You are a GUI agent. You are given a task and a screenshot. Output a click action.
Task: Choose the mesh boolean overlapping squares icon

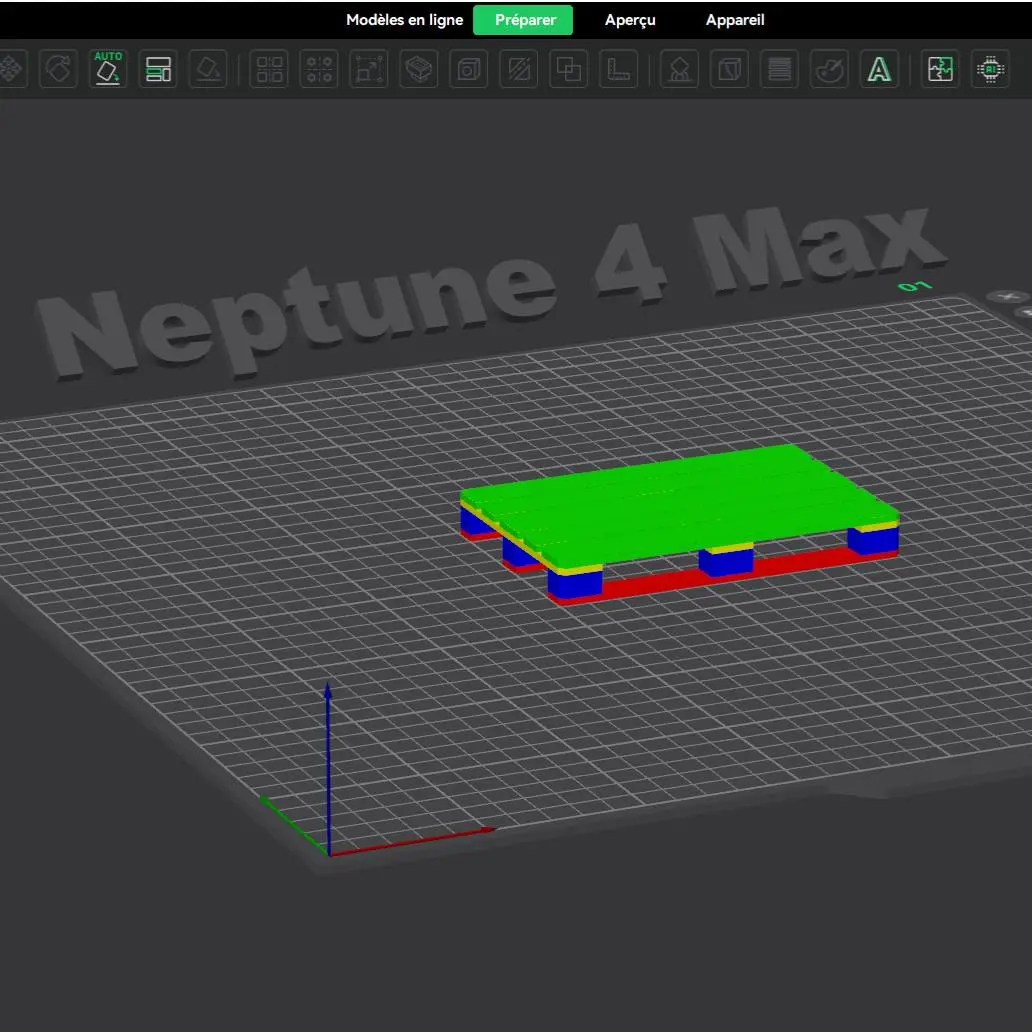[569, 68]
